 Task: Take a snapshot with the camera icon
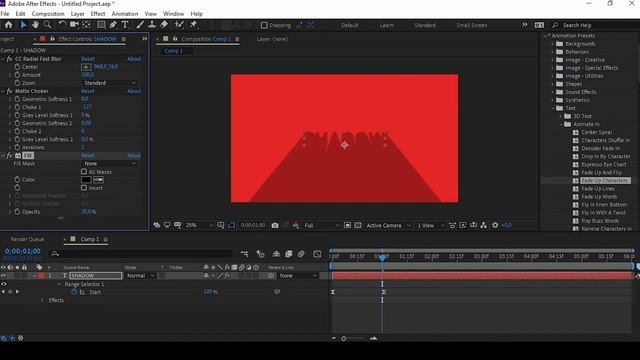point(275,225)
